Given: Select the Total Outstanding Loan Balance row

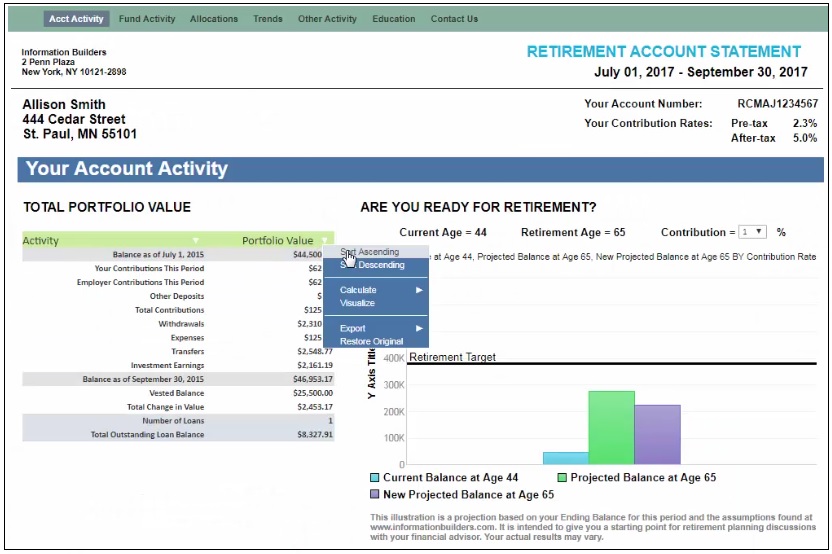Looking at the screenshot, I should 178,435.
